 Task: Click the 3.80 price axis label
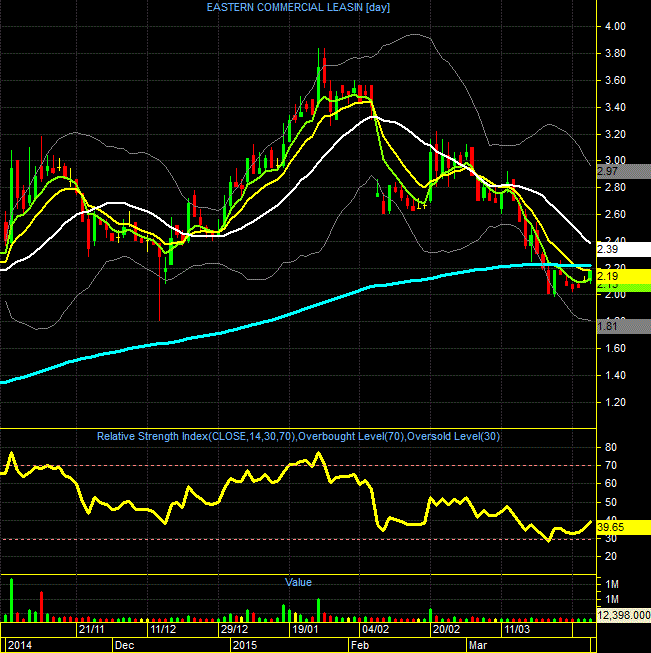[x=615, y=53]
